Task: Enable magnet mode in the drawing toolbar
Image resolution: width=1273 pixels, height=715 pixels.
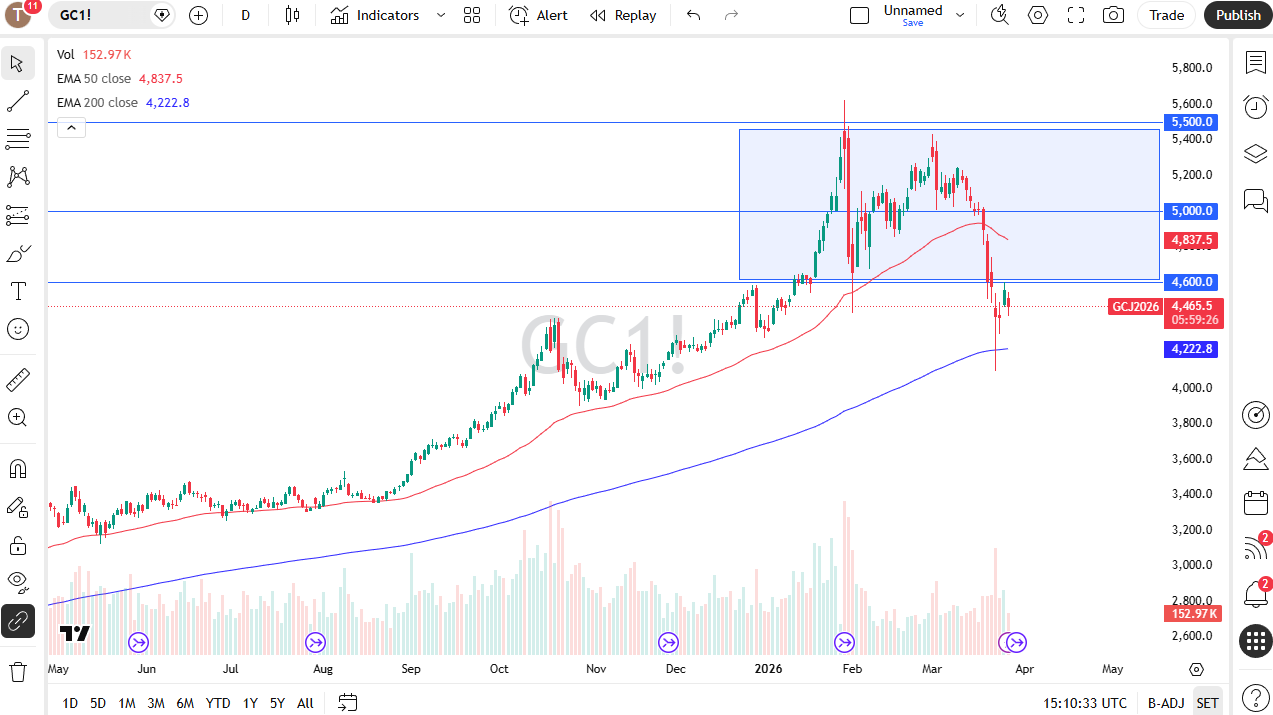Action: click(x=17, y=468)
